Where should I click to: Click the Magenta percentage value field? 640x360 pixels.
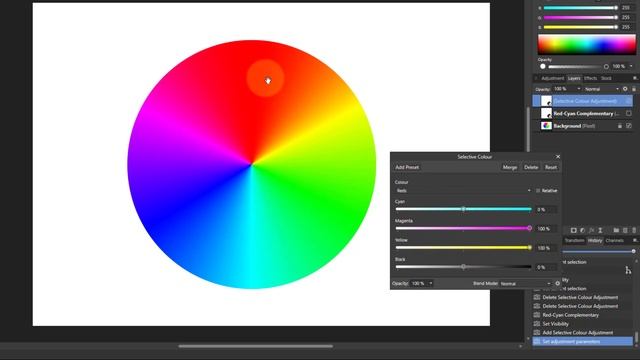(x=546, y=229)
